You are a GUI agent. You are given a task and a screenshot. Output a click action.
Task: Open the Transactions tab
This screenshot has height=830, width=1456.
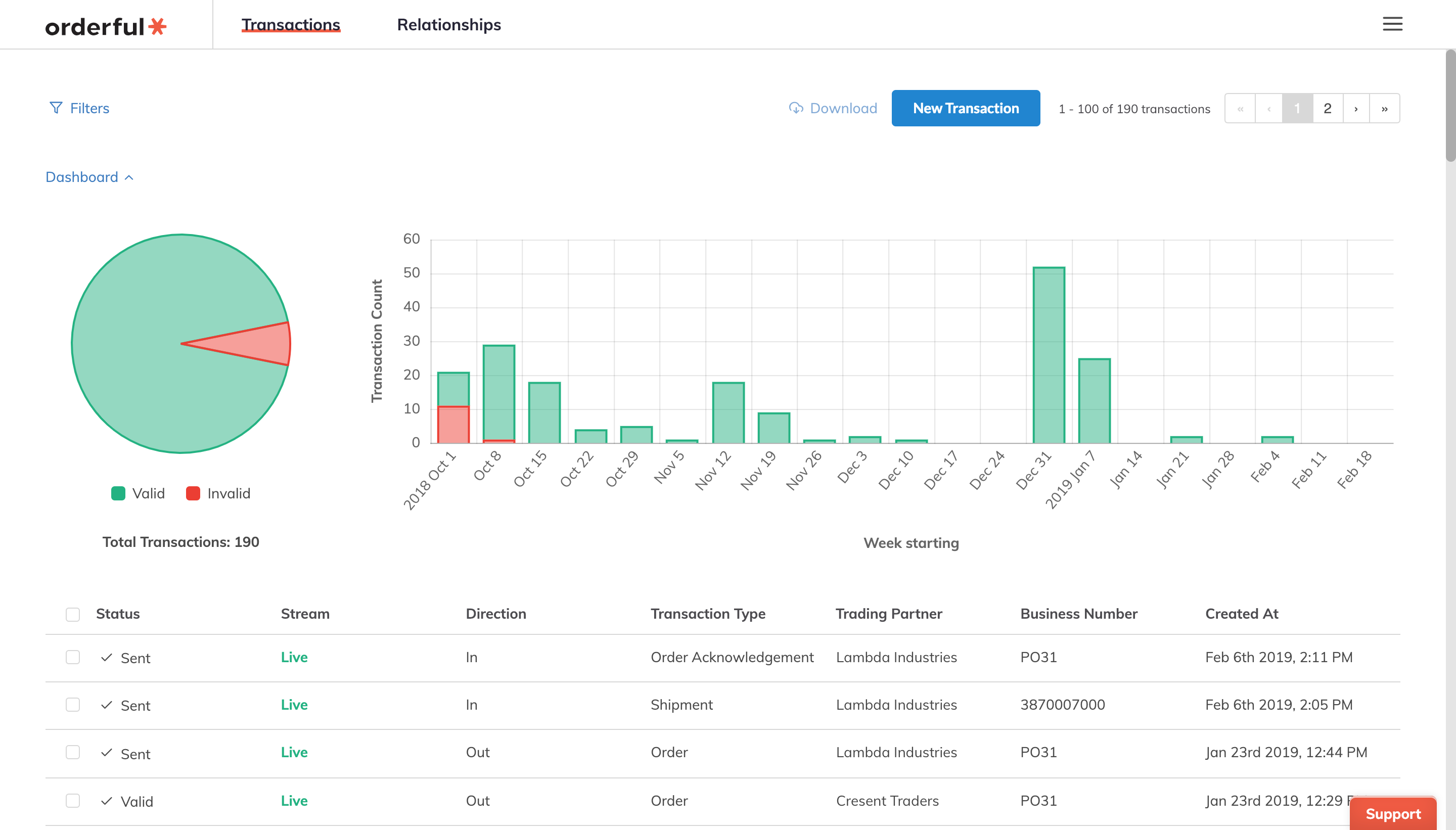(x=291, y=24)
